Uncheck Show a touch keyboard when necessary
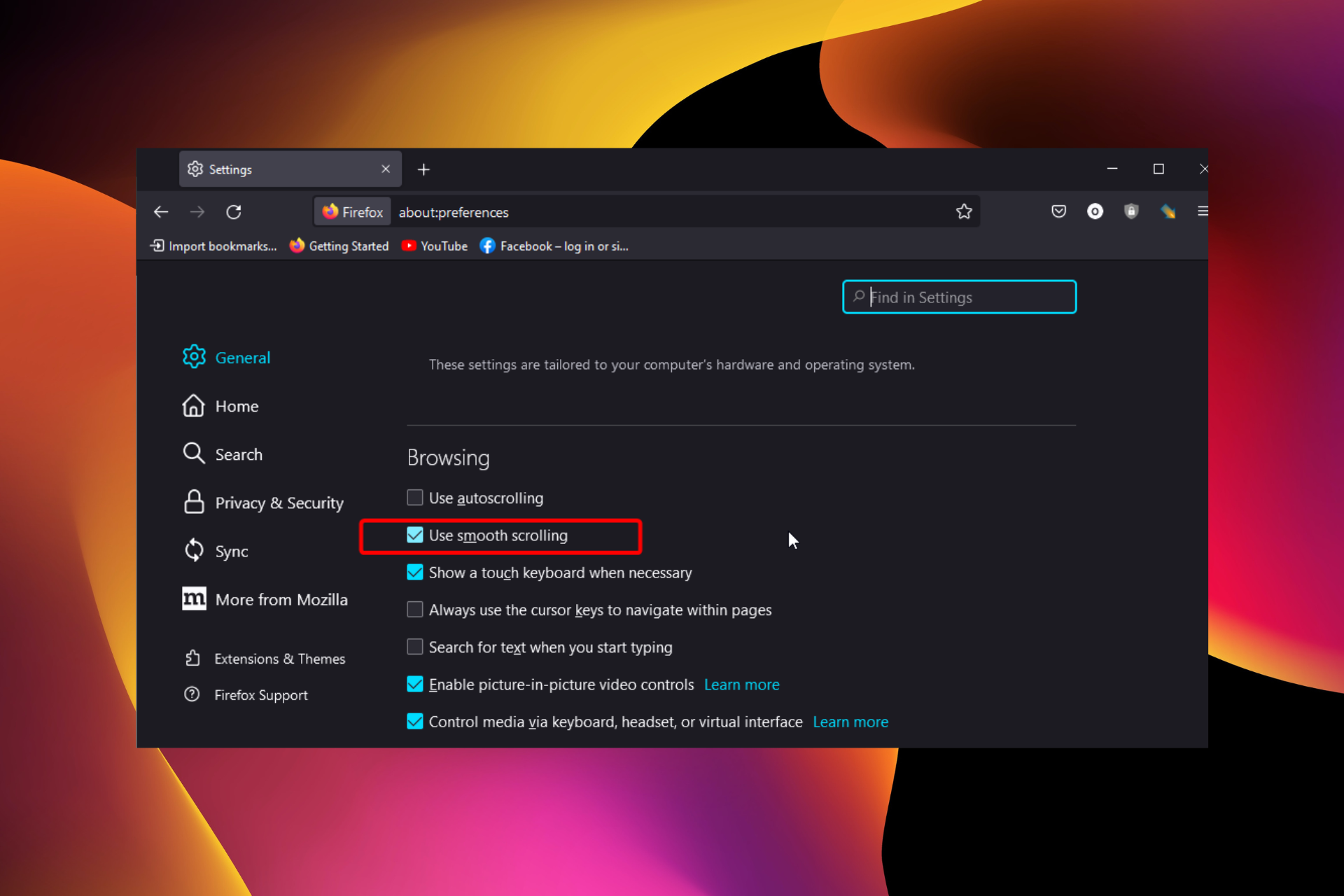The image size is (1344, 896). 415,573
